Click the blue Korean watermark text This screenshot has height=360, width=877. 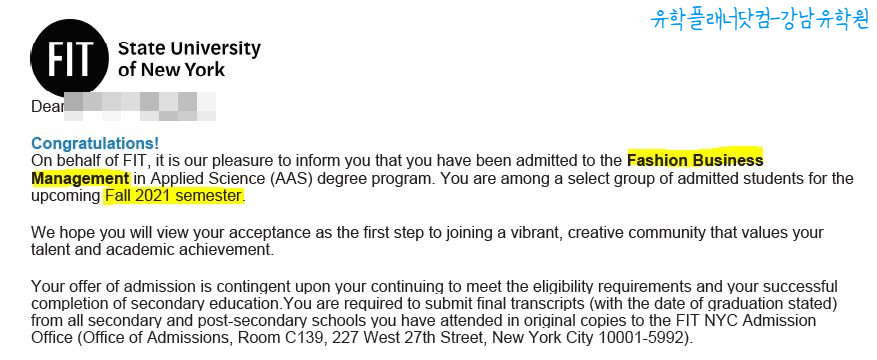pos(759,20)
